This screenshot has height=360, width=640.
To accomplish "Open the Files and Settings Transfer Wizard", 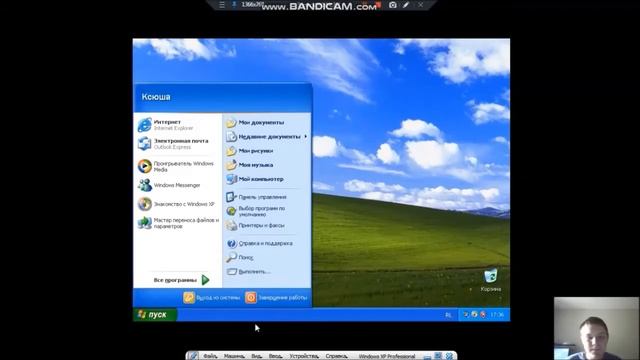I will tap(178, 223).
